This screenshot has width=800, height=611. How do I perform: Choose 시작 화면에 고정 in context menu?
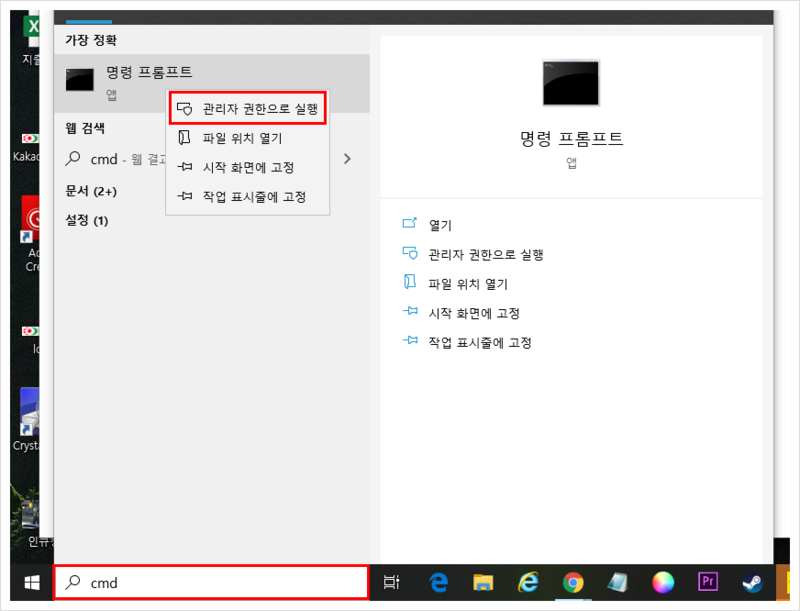point(248,167)
